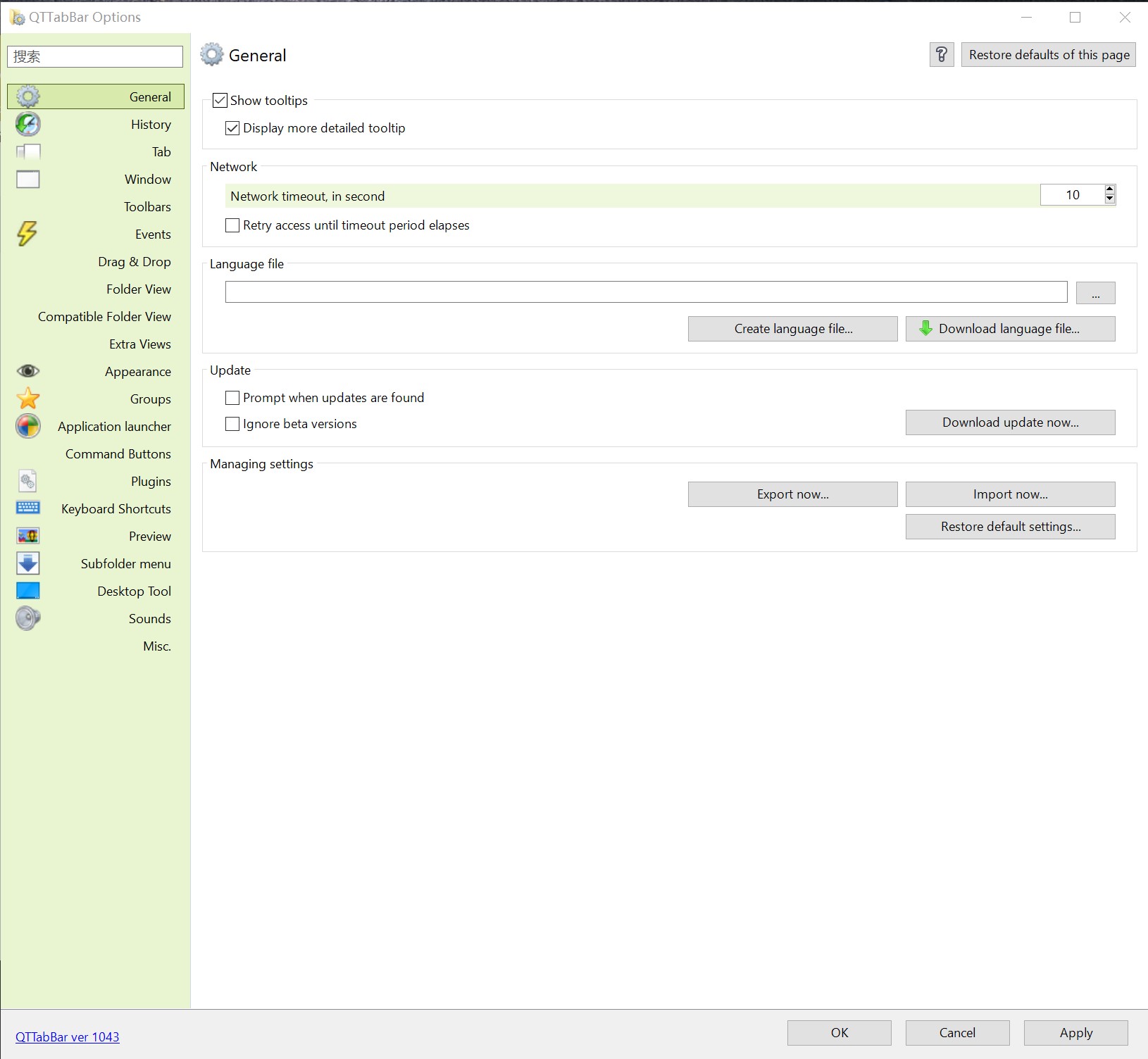Viewport: 1148px width, 1059px height.
Task: Click the Subfolder menu arrow icon
Action: 28,563
